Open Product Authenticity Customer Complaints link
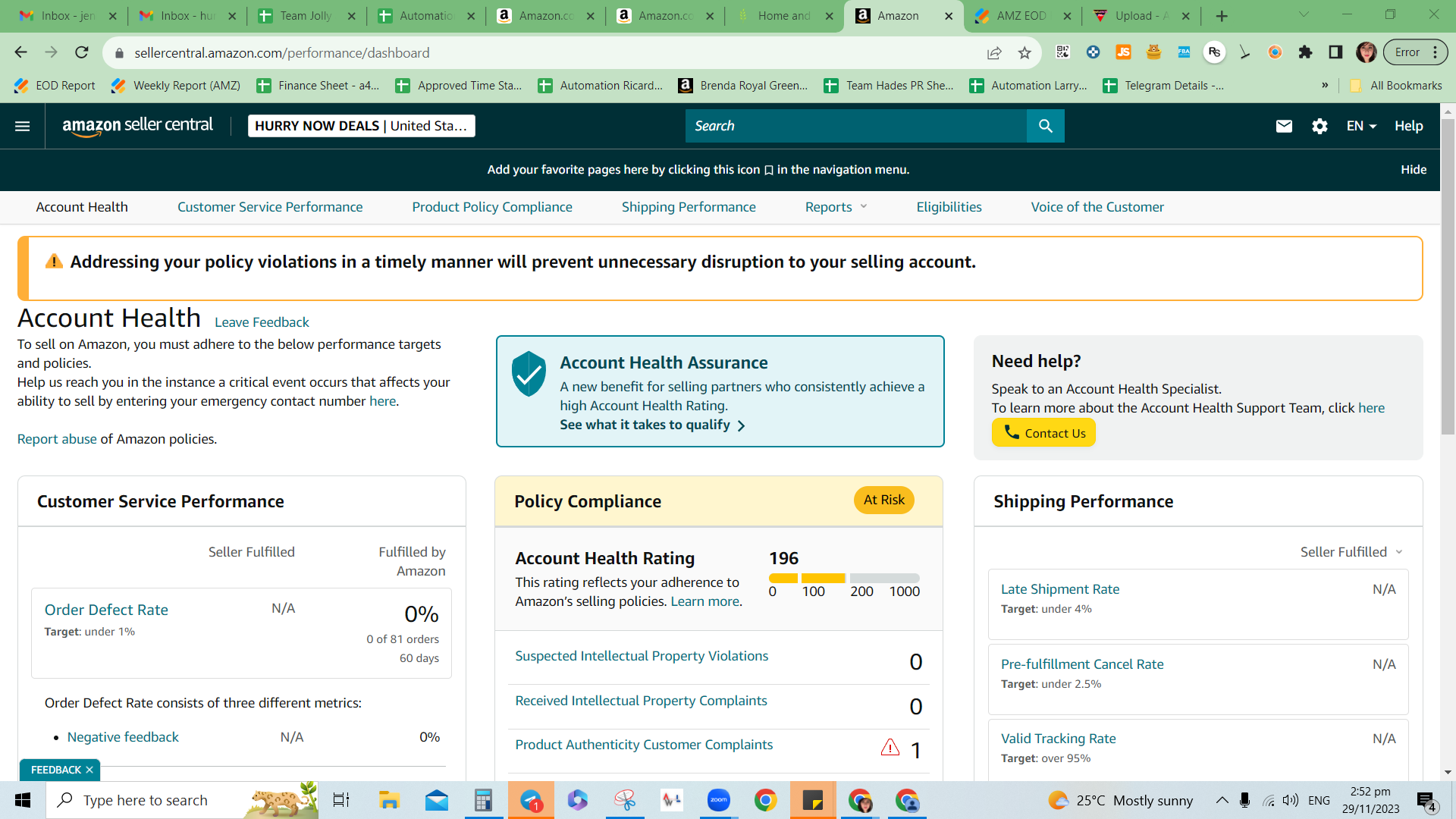The height and width of the screenshot is (819, 1456). tap(644, 745)
